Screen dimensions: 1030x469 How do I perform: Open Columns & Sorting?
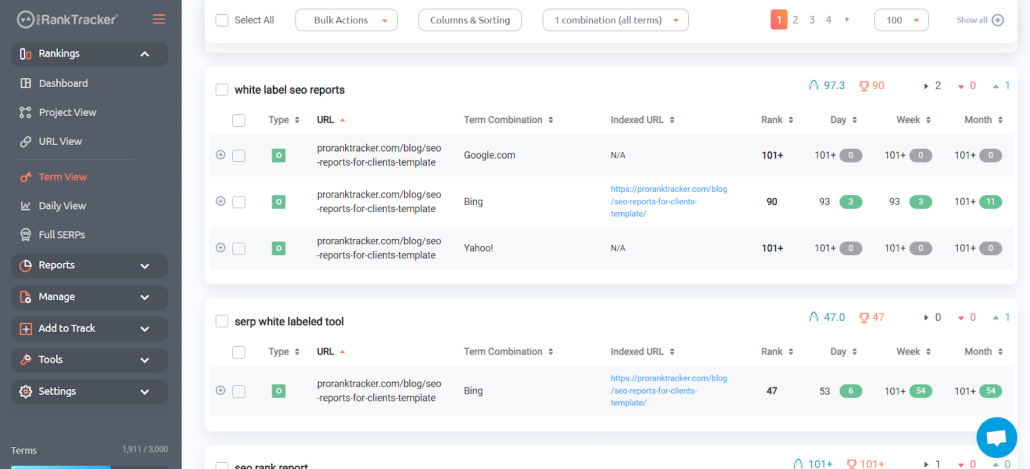tap(470, 20)
